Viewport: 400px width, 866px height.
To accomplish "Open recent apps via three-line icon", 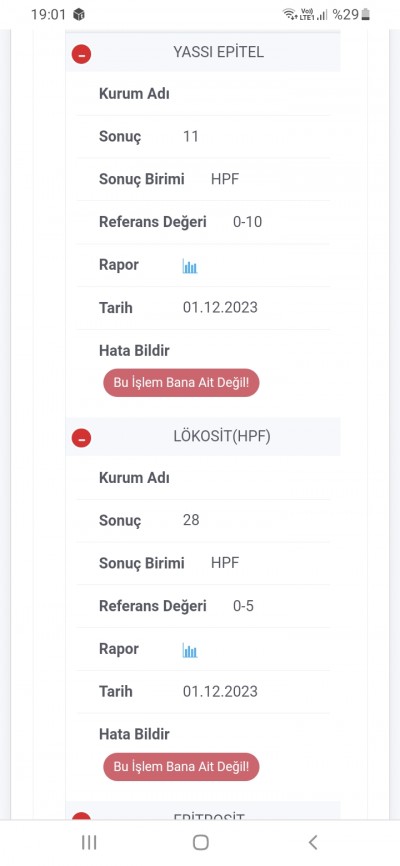I will pos(89,842).
